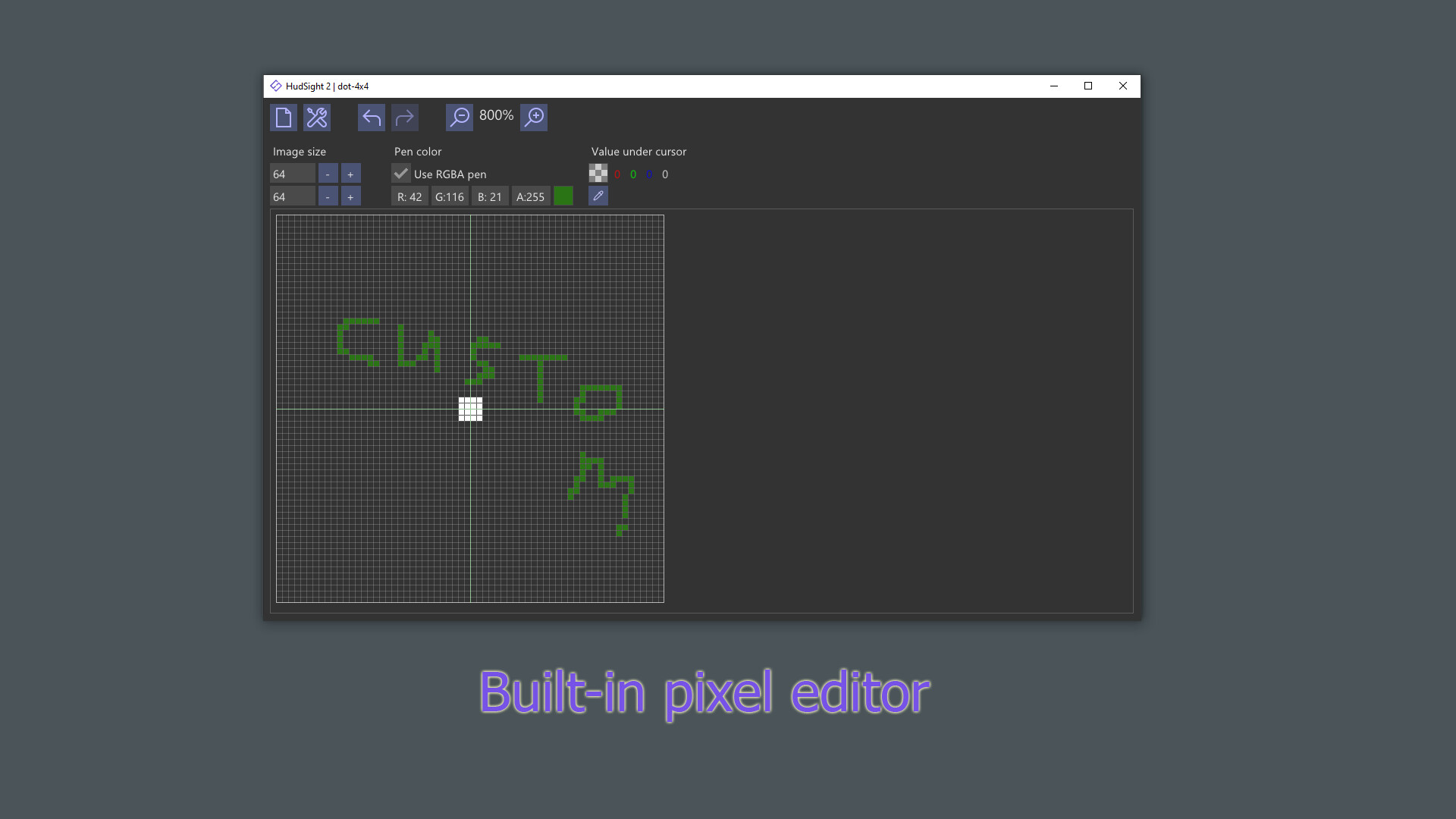Open the R: 42 red channel value
Screen dimensions: 1456x819
409,196
